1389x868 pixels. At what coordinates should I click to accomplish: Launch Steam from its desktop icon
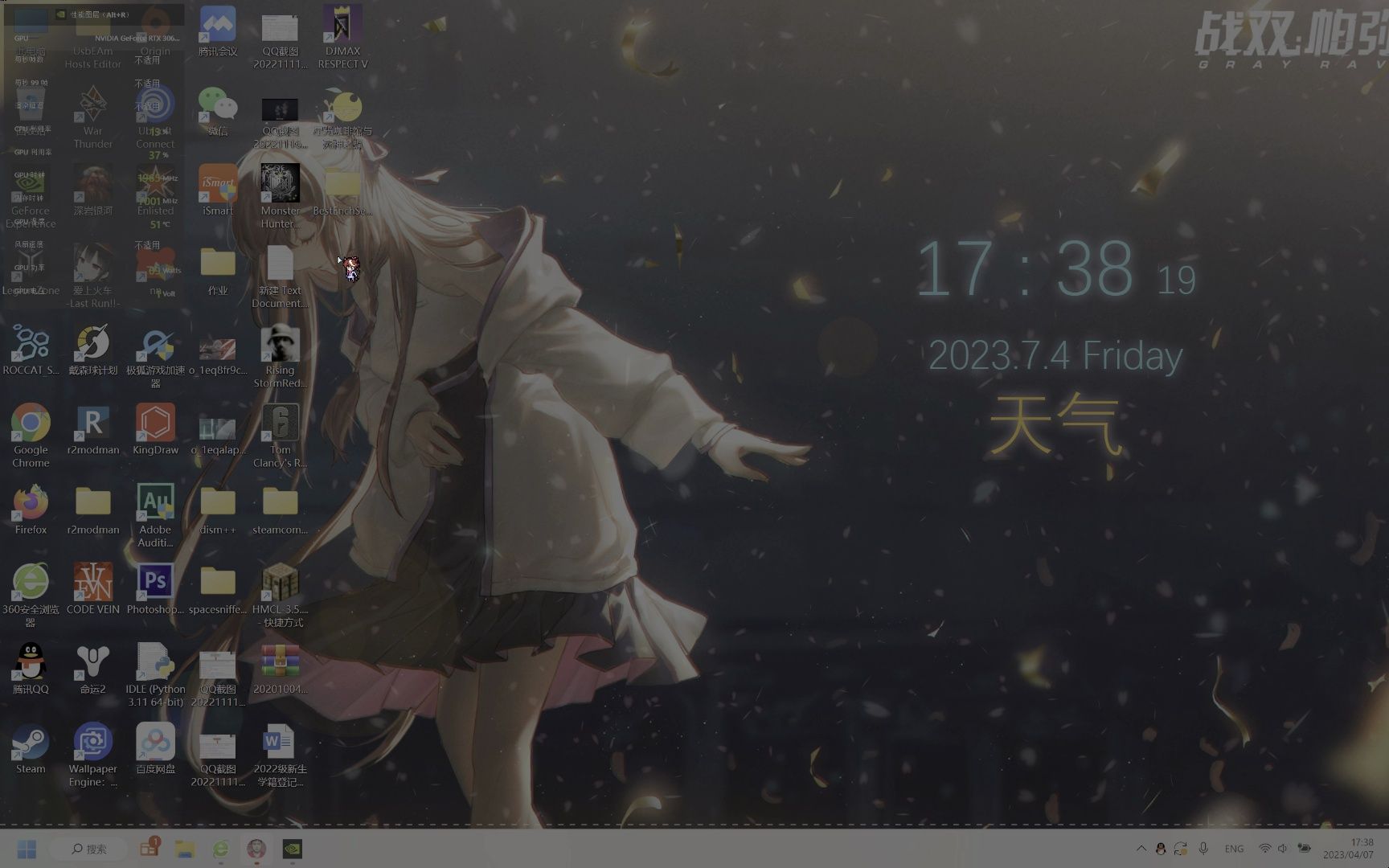pyautogui.click(x=31, y=743)
